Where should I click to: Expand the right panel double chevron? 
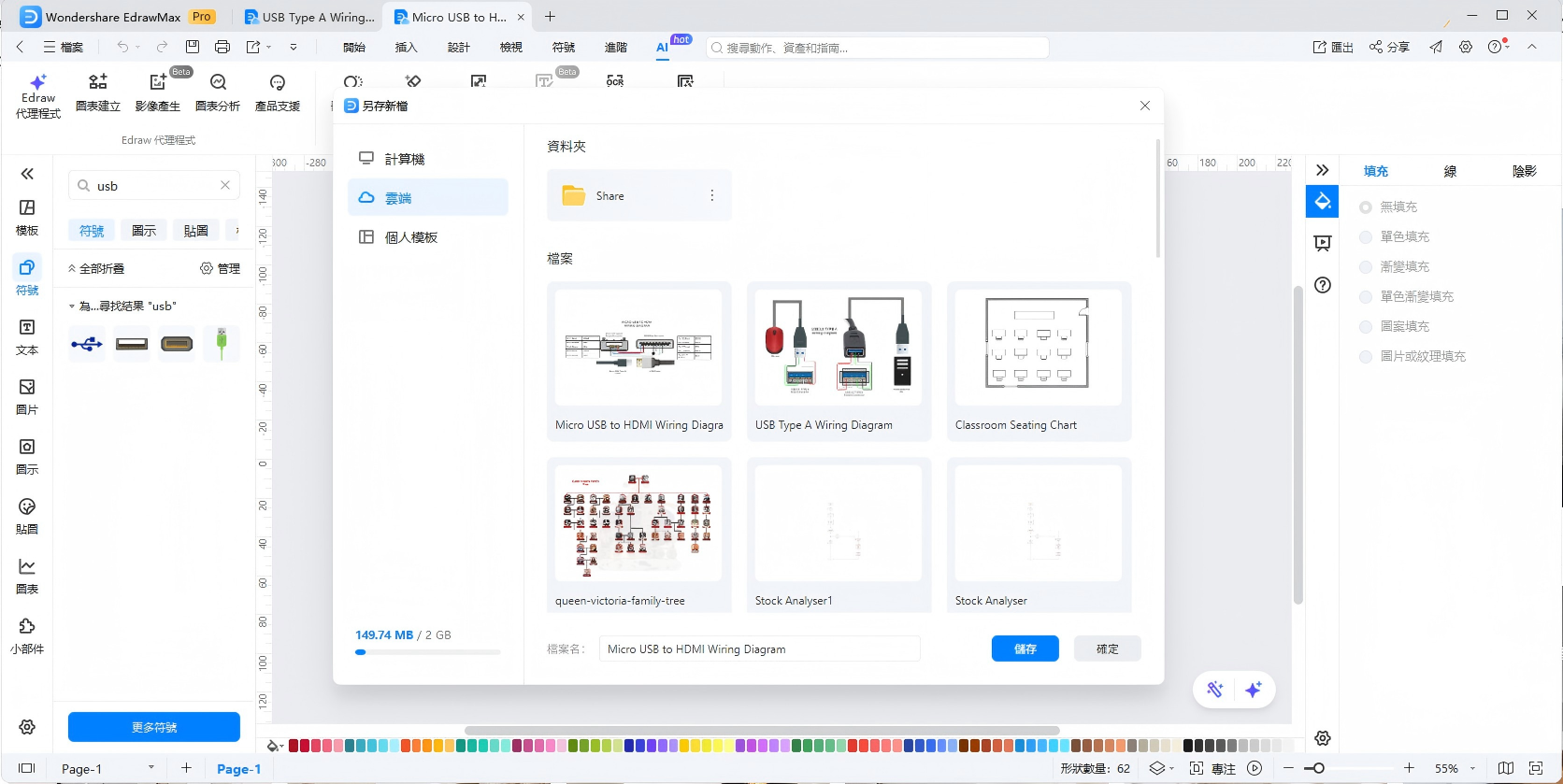click(1323, 170)
